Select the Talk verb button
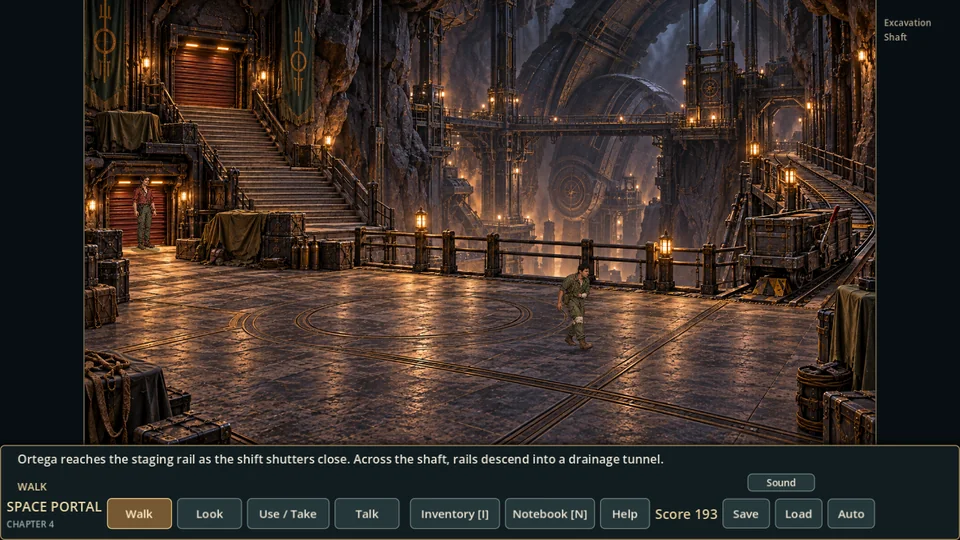 pos(367,514)
